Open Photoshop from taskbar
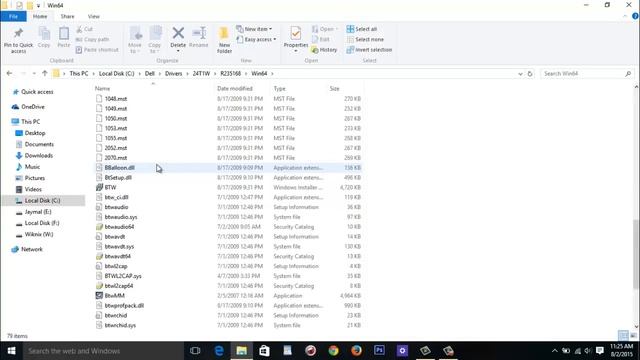The height and width of the screenshot is (360, 640). 379,351
